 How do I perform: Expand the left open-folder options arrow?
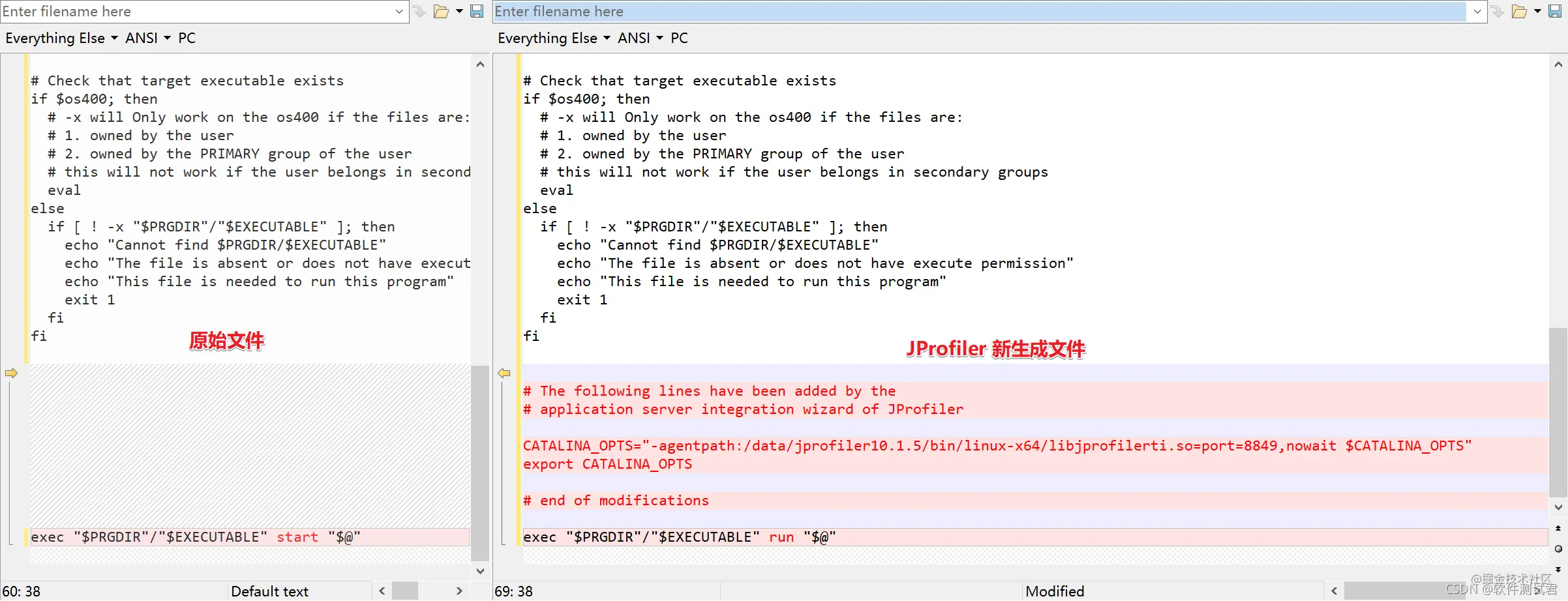click(459, 12)
